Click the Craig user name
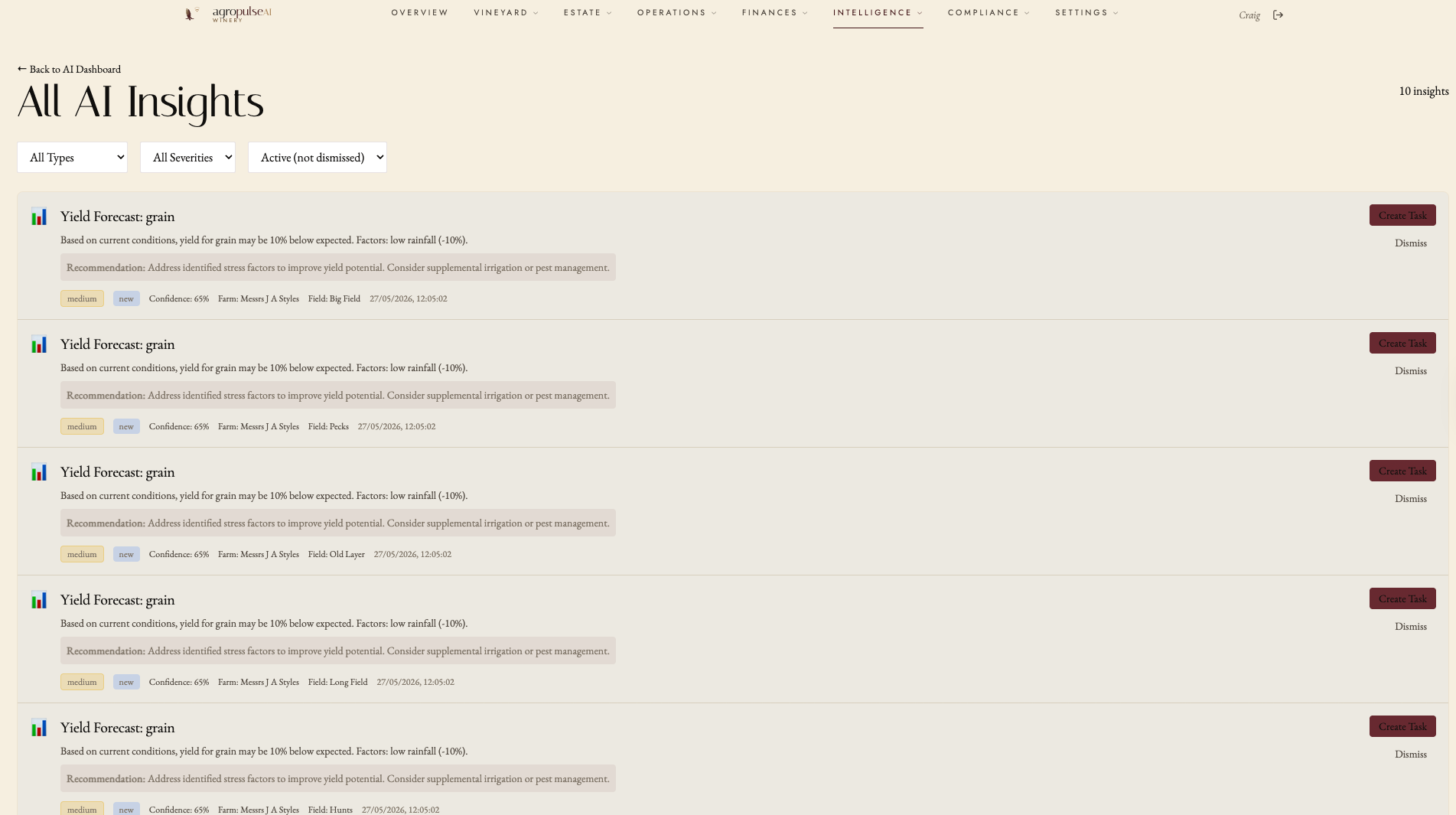The height and width of the screenshot is (815, 1456). 1249,15
